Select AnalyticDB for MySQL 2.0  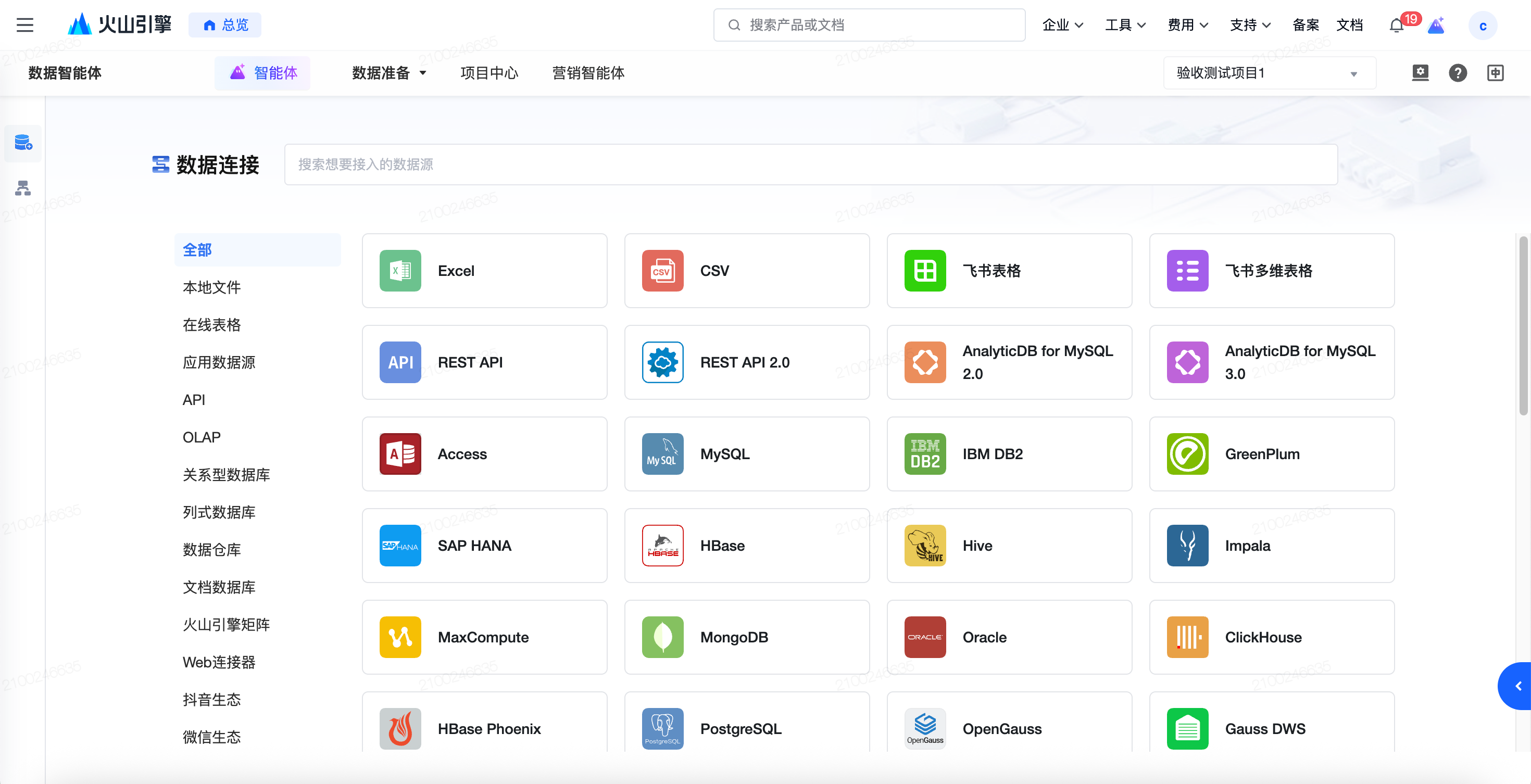coord(1009,362)
